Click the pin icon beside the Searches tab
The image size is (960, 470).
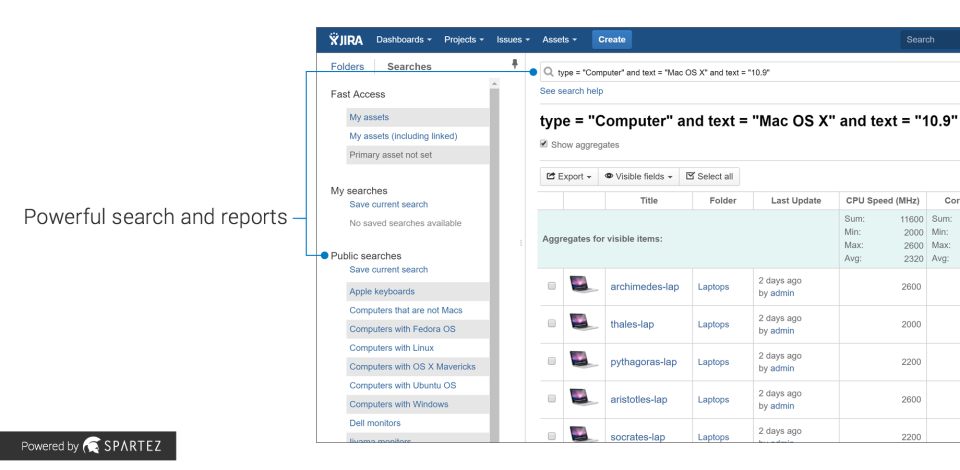click(x=514, y=65)
